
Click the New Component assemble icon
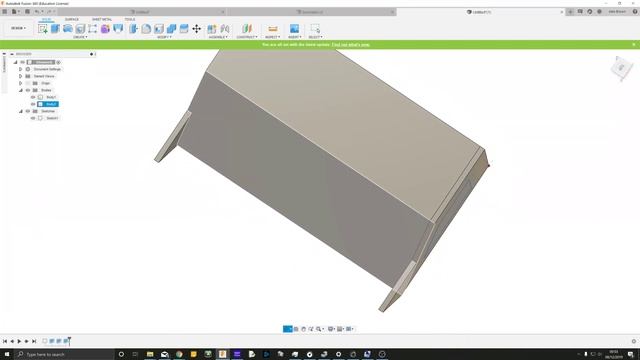(212, 29)
